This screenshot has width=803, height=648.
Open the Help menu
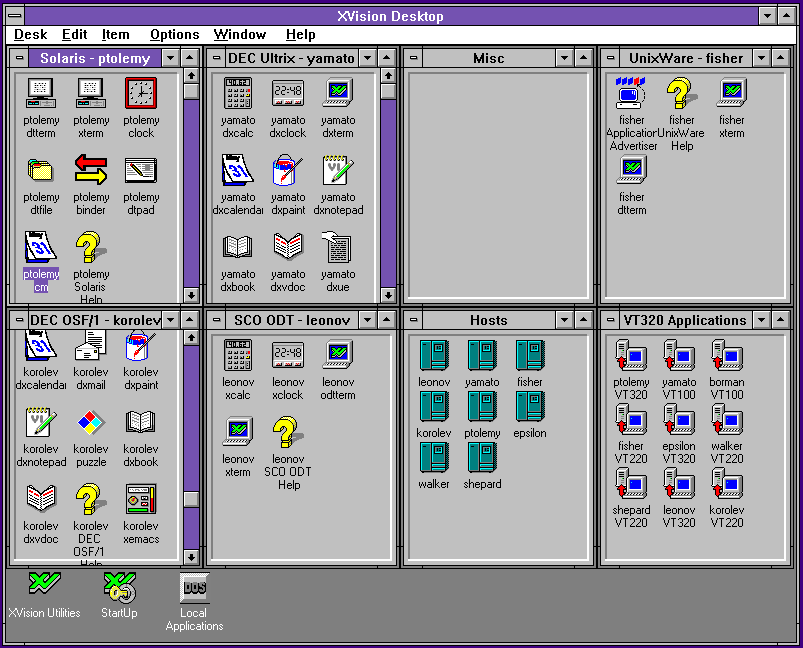(301, 35)
